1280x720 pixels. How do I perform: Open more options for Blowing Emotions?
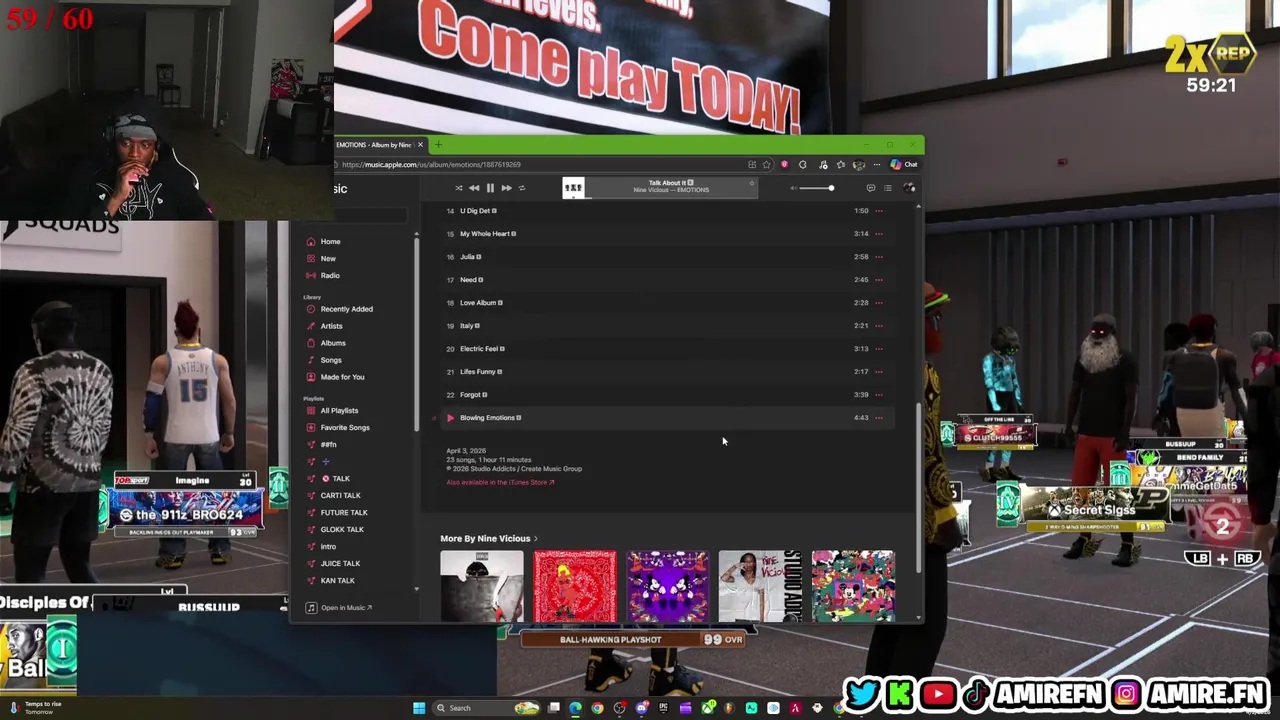point(879,418)
